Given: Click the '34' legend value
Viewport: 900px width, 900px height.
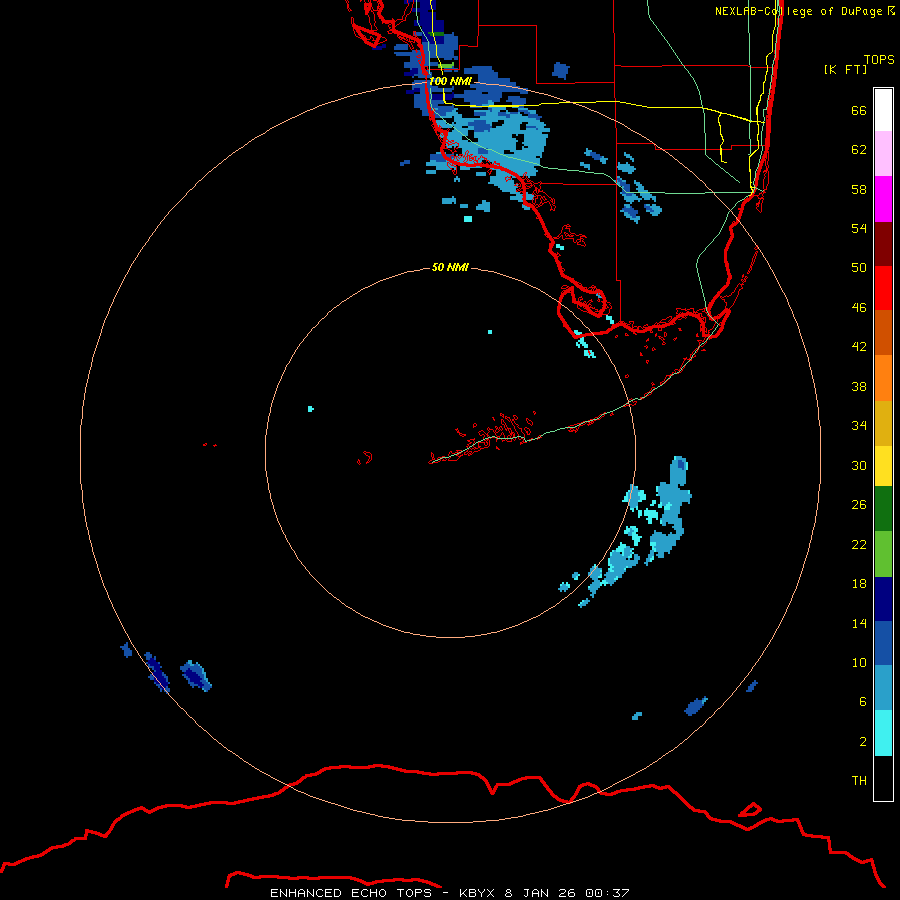Looking at the screenshot, I should [859, 426].
